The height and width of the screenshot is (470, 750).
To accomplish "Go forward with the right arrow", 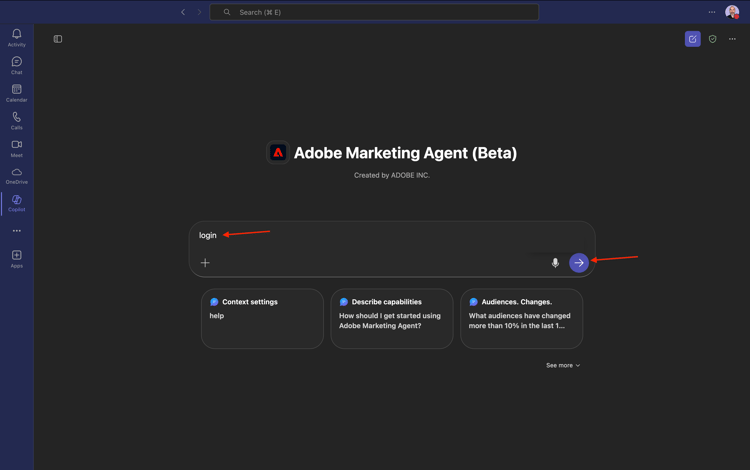I will (199, 12).
